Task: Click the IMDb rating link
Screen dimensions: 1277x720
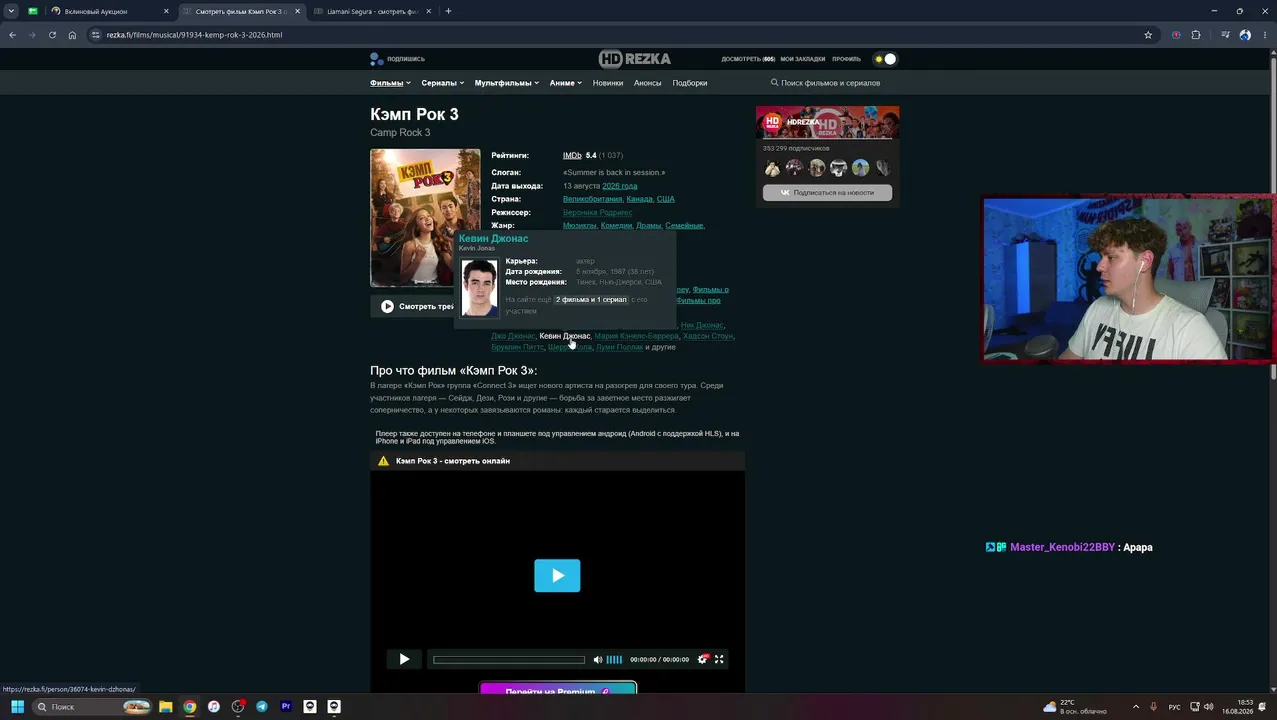Action: point(572,156)
